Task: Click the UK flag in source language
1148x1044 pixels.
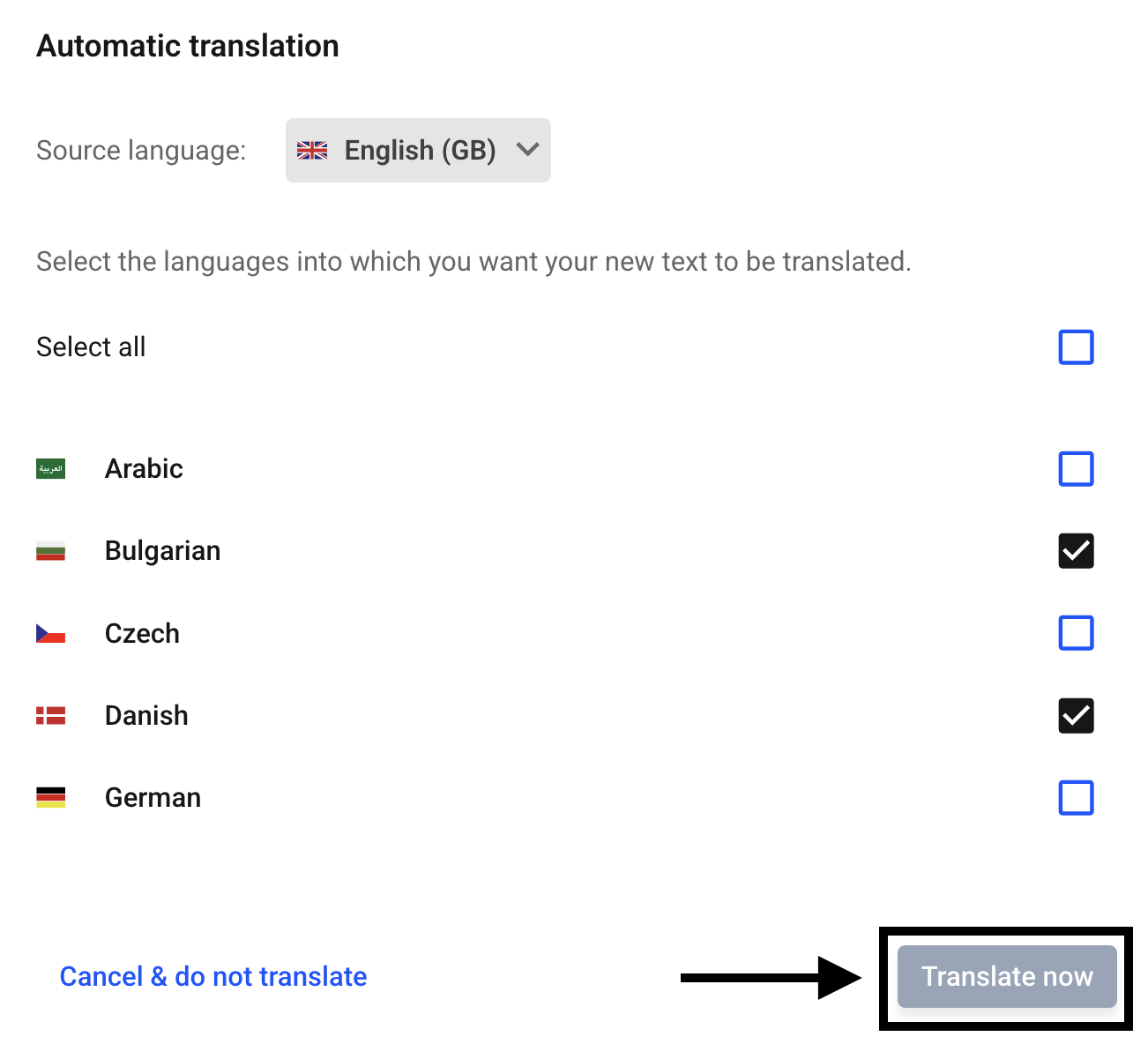Action: click(x=312, y=151)
